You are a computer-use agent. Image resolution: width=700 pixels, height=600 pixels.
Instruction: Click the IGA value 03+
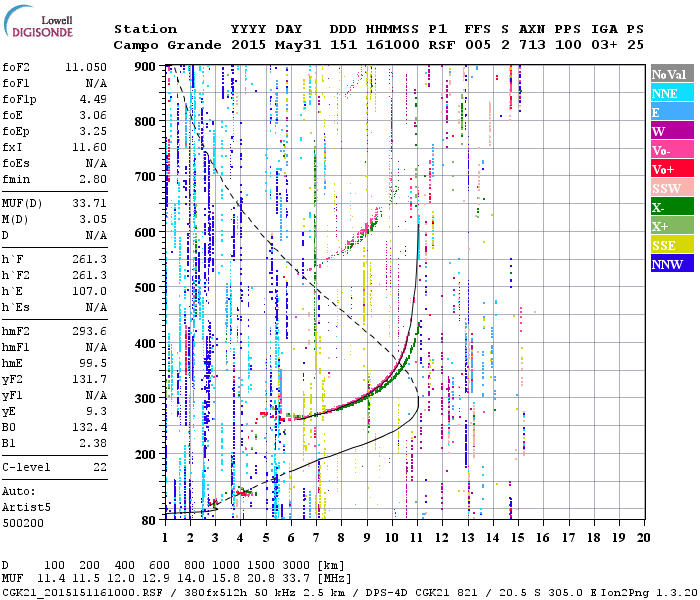604,45
